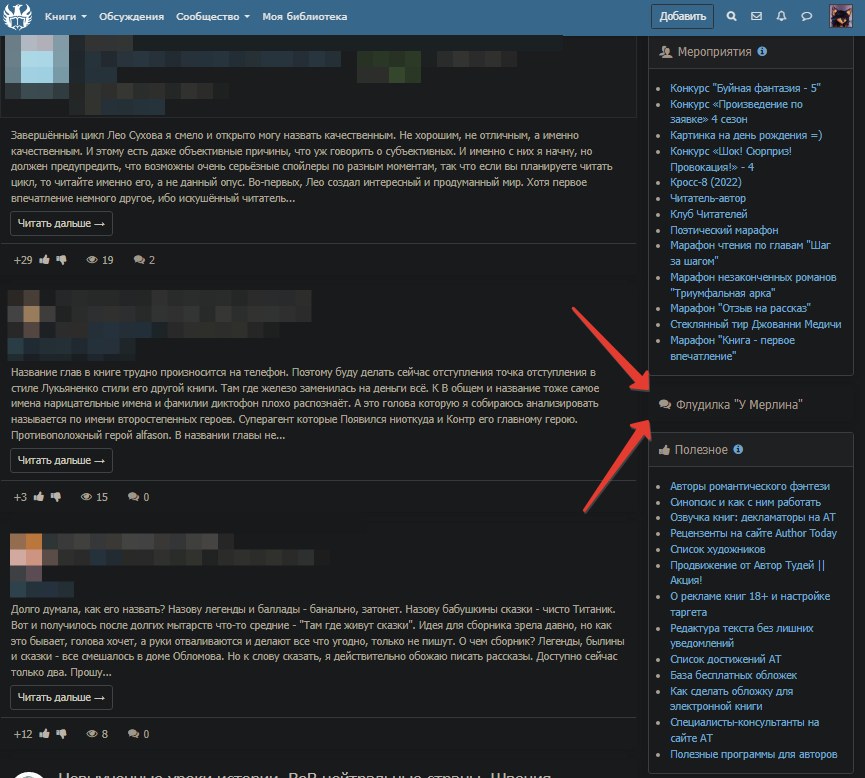Click Читать дальше under the Лео Сухов review

(x=61, y=223)
